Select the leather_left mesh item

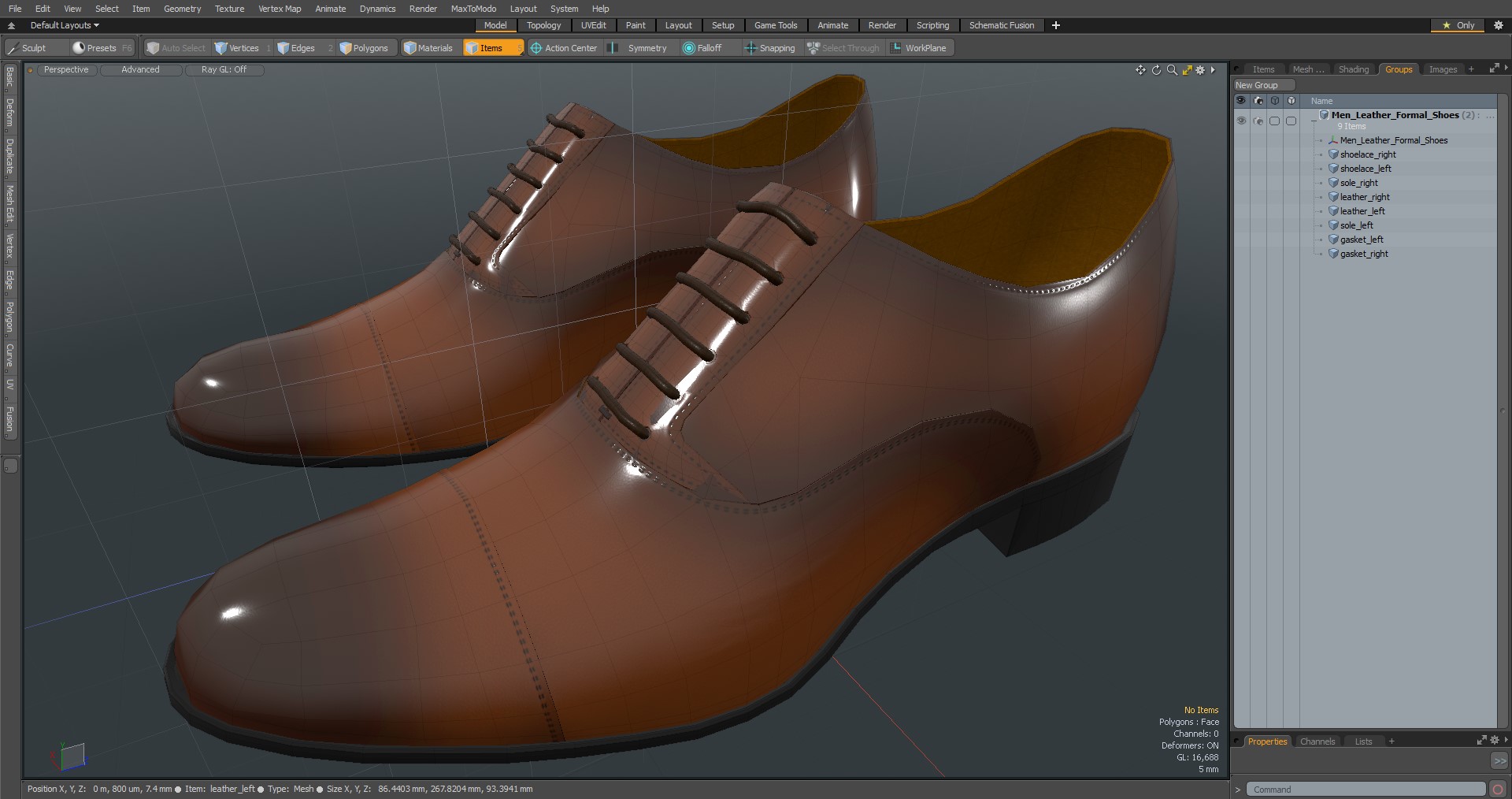[x=1362, y=211]
